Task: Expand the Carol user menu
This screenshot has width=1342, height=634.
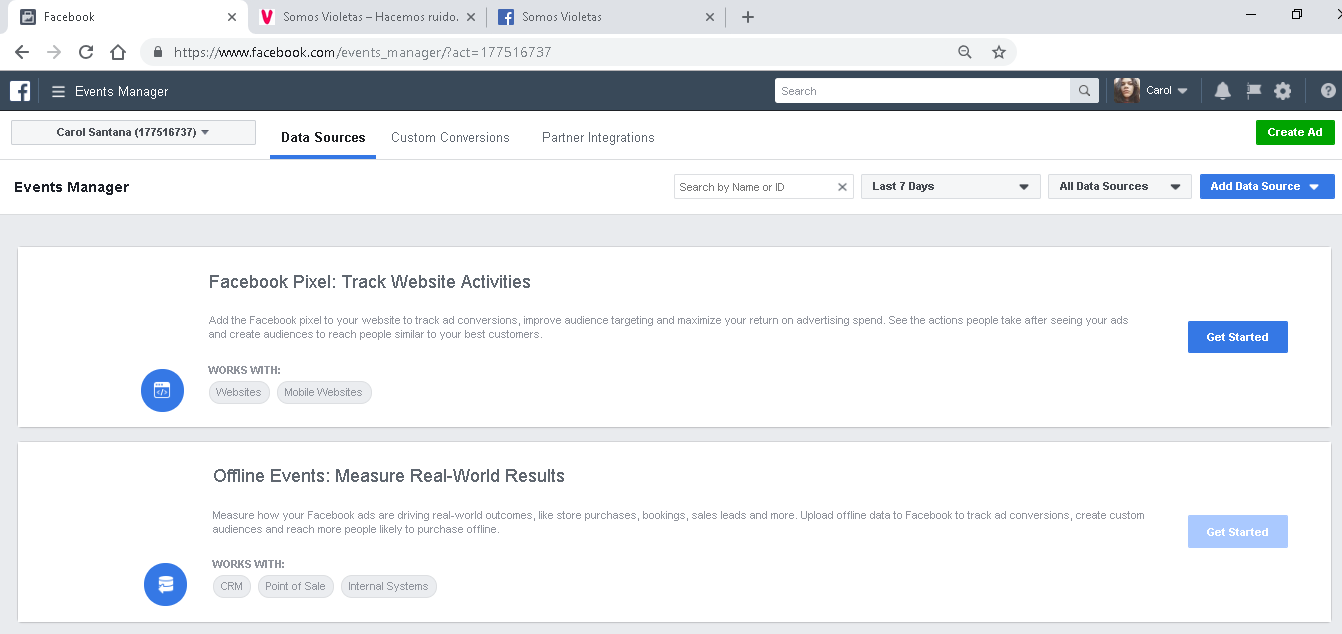Action: point(1166,91)
